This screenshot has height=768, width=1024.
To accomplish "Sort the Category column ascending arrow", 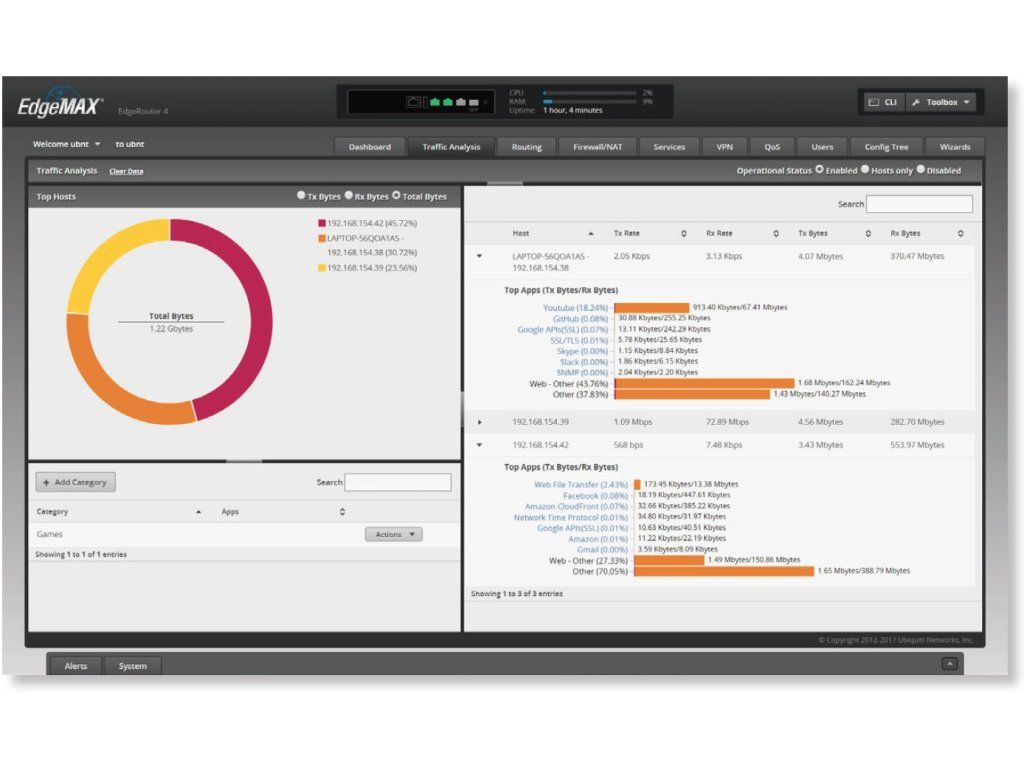I will pos(199,512).
